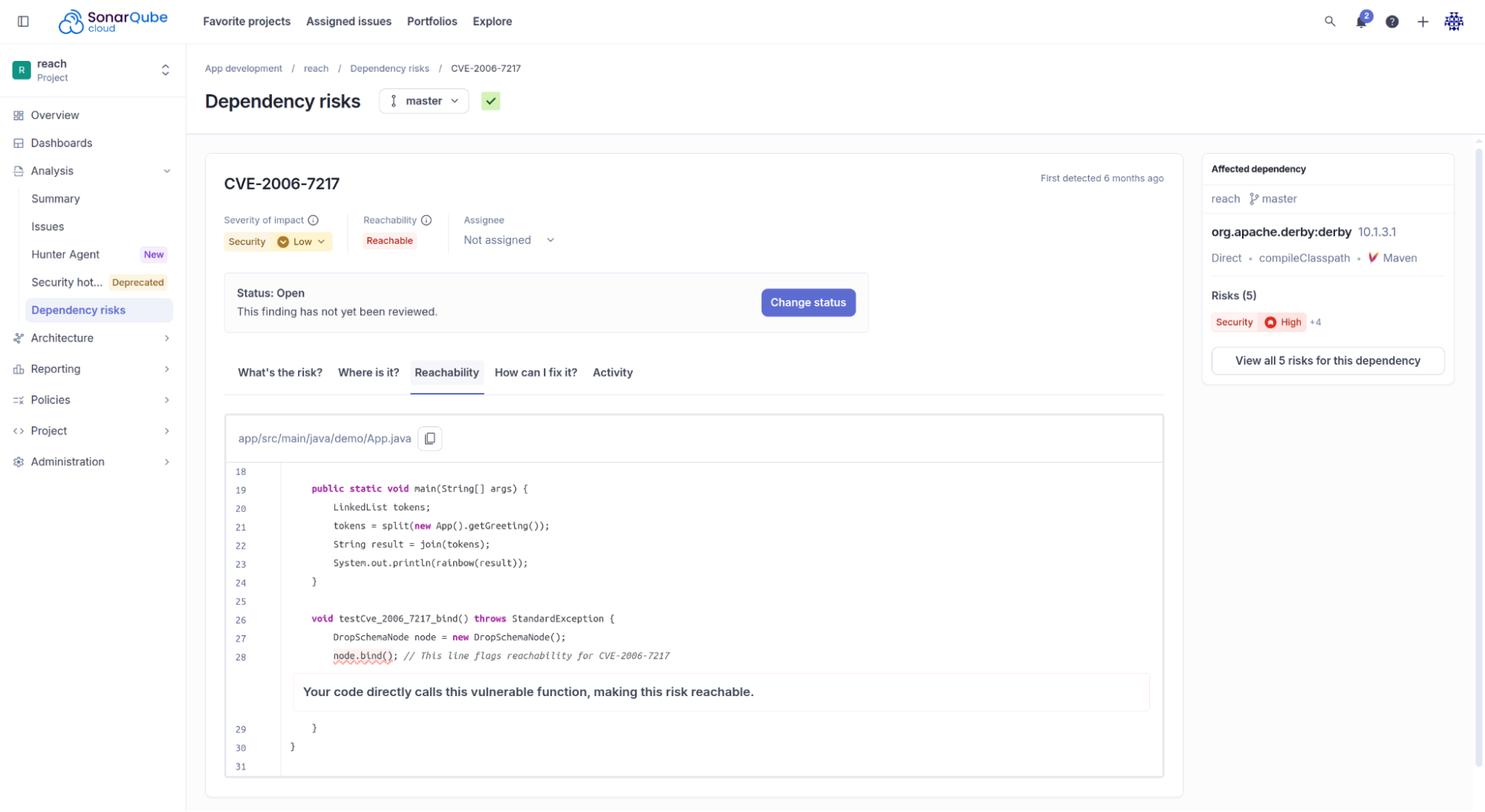
Task: Click the branch icon beside master in Affected dependency
Action: tap(1254, 198)
